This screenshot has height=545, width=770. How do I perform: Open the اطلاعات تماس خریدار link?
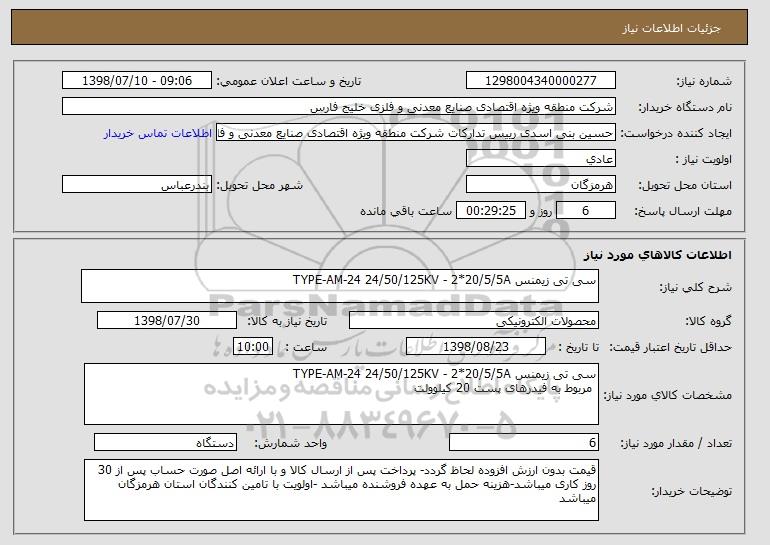pos(158,133)
